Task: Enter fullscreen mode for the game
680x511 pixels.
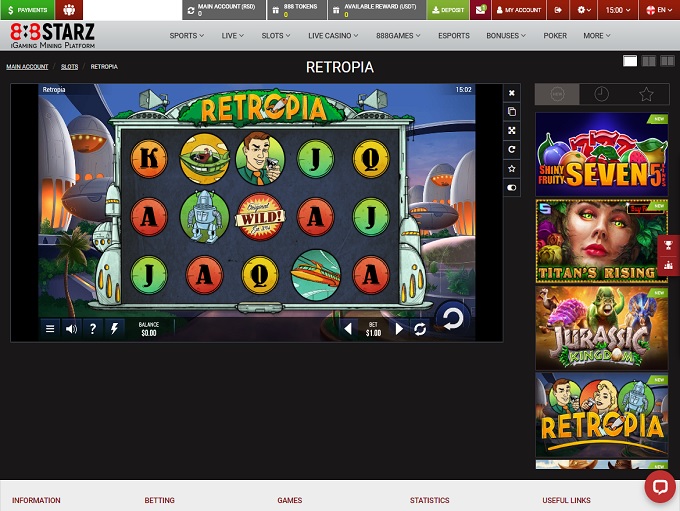Action: [x=512, y=130]
